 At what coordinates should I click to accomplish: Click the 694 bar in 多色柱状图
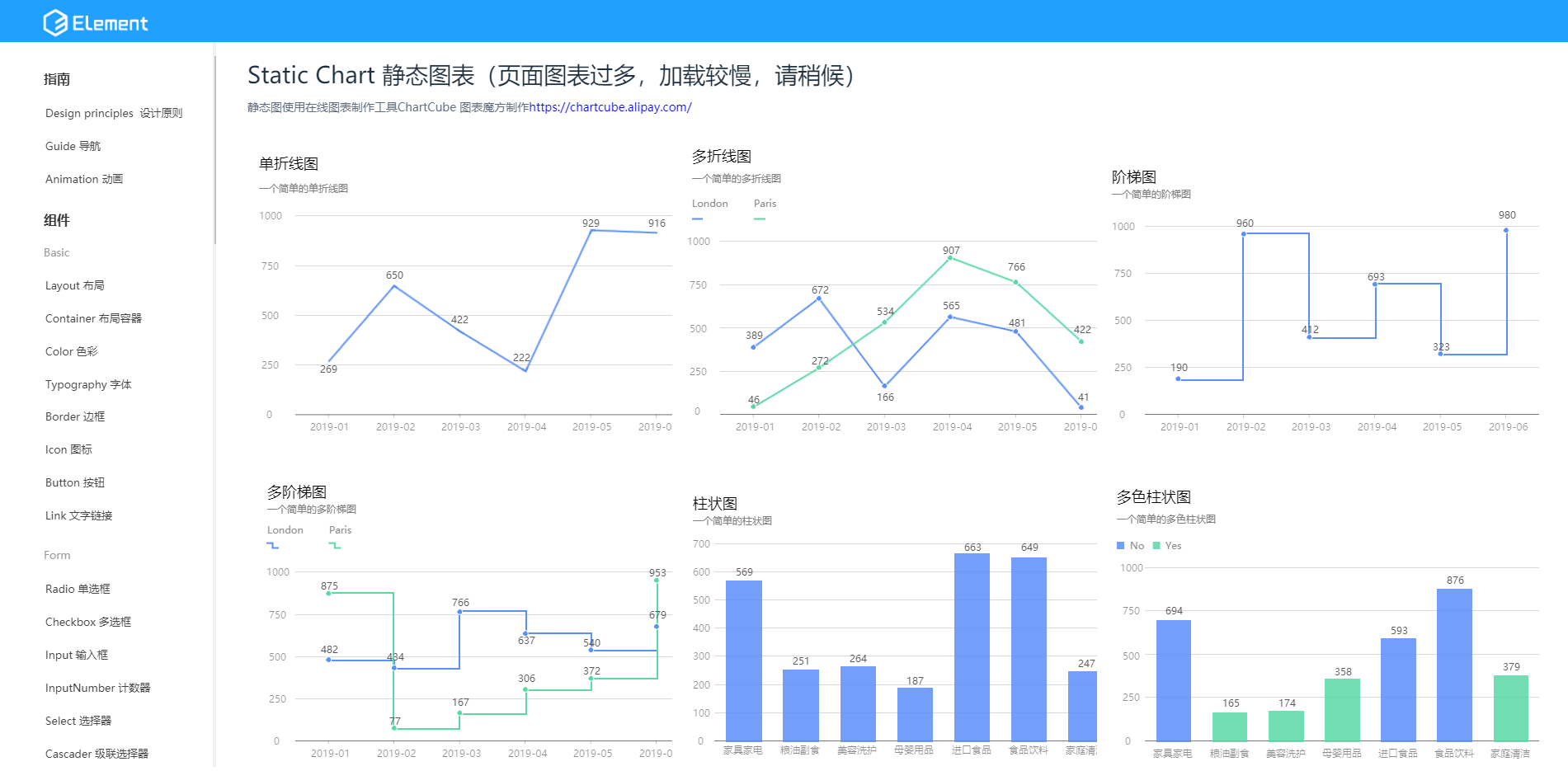click(x=1173, y=680)
